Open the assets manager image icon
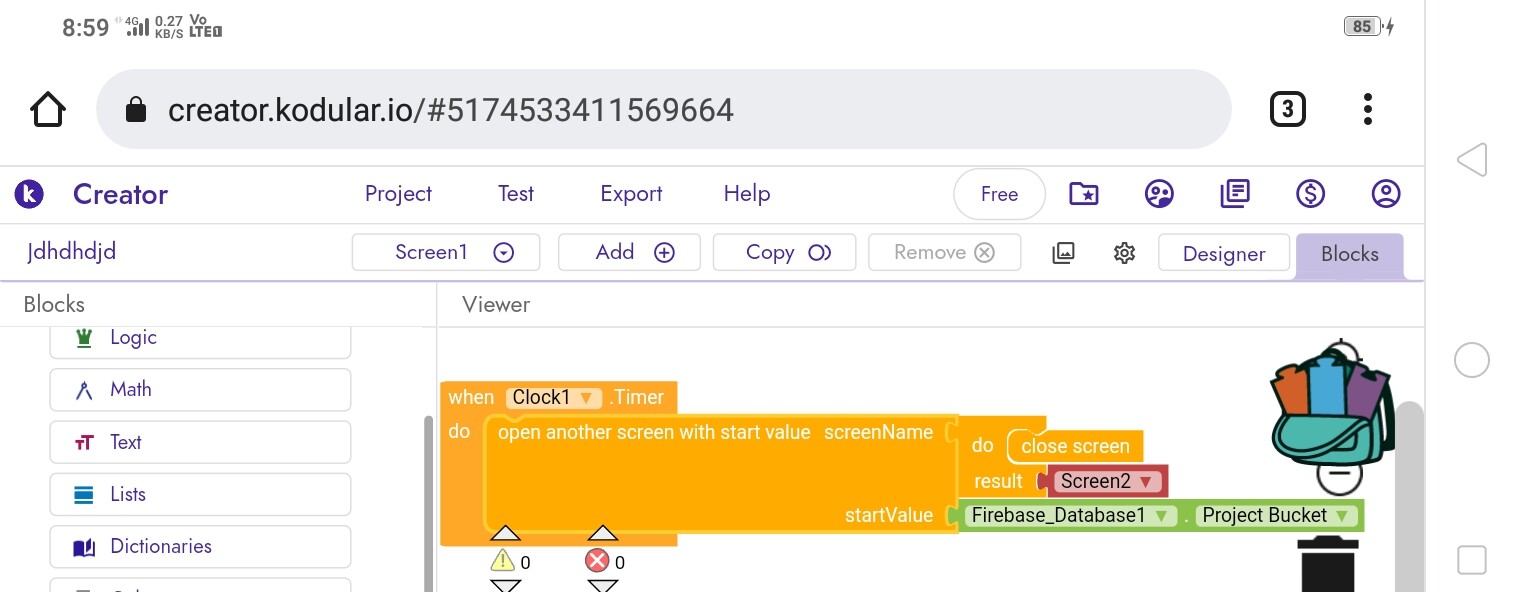 click(x=1063, y=253)
